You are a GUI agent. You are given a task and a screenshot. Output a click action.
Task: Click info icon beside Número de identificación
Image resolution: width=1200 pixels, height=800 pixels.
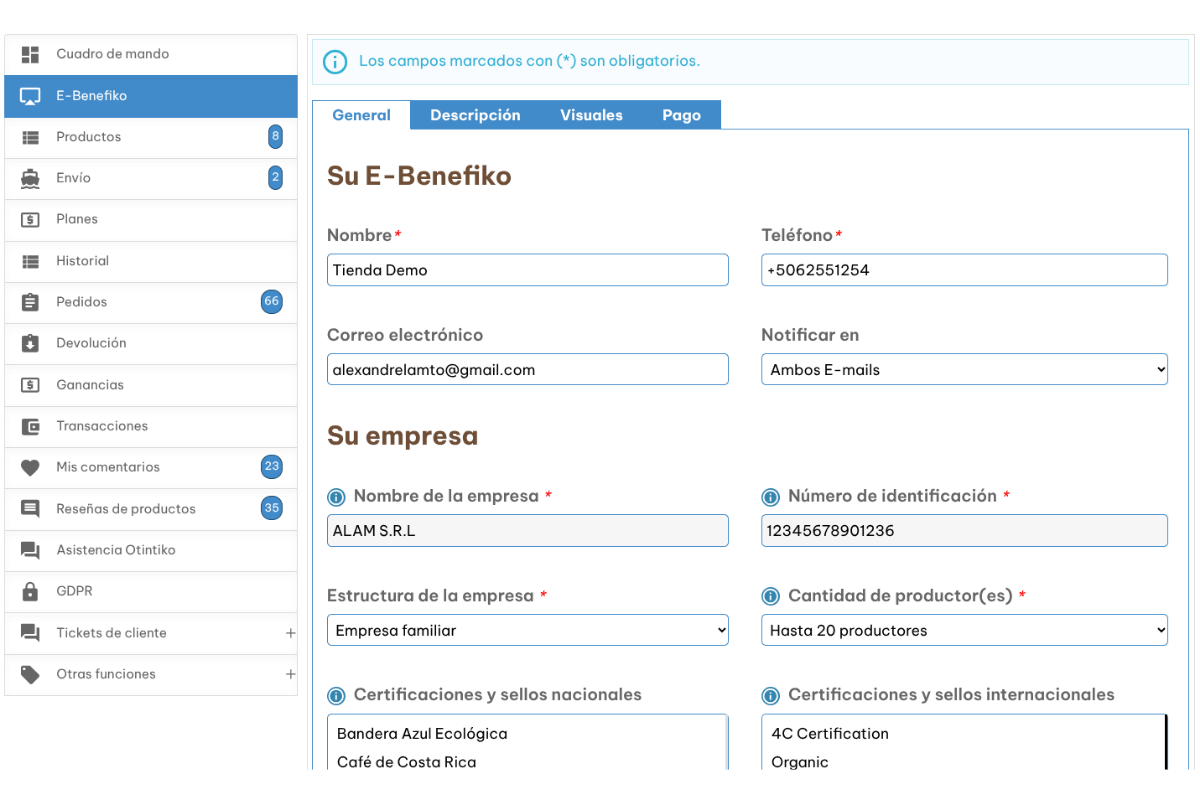coord(770,497)
